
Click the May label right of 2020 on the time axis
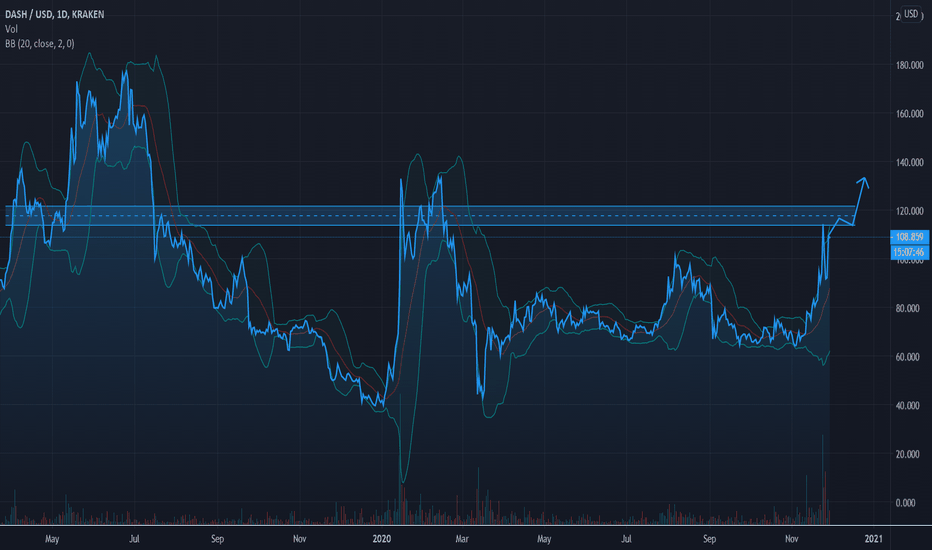pyautogui.click(x=544, y=539)
